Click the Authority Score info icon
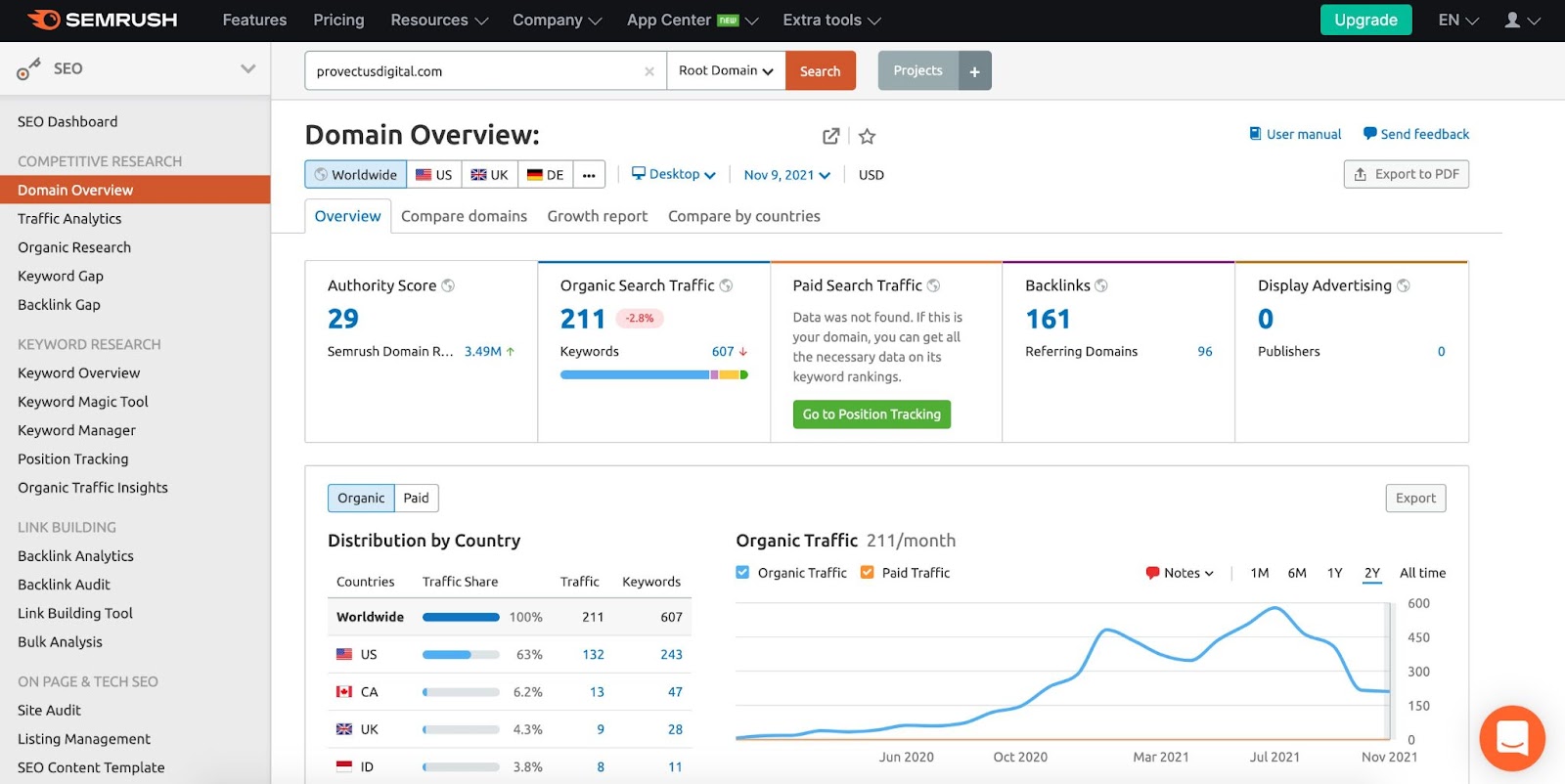Image resolution: width=1565 pixels, height=784 pixels. pos(448,285)
